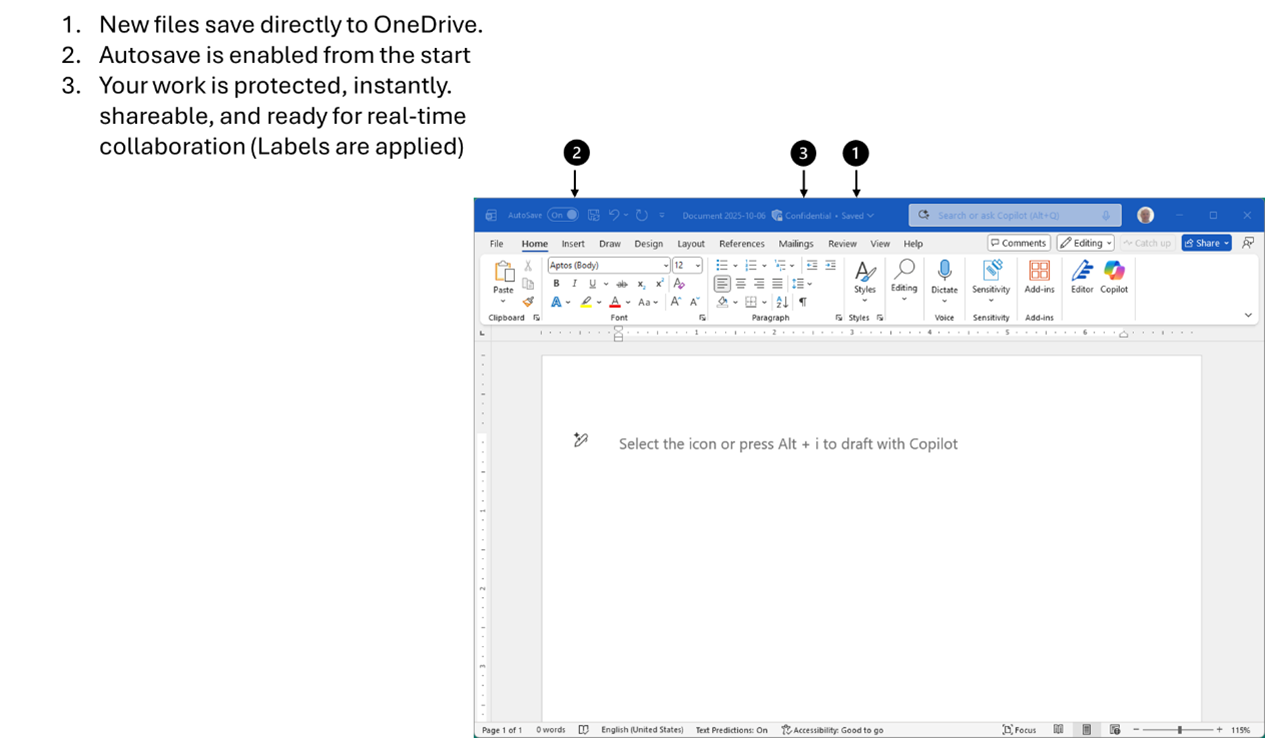The height and width of the screenshot is (738, 1265).
Task: Switch to the References tab
Action: [741, 244]
